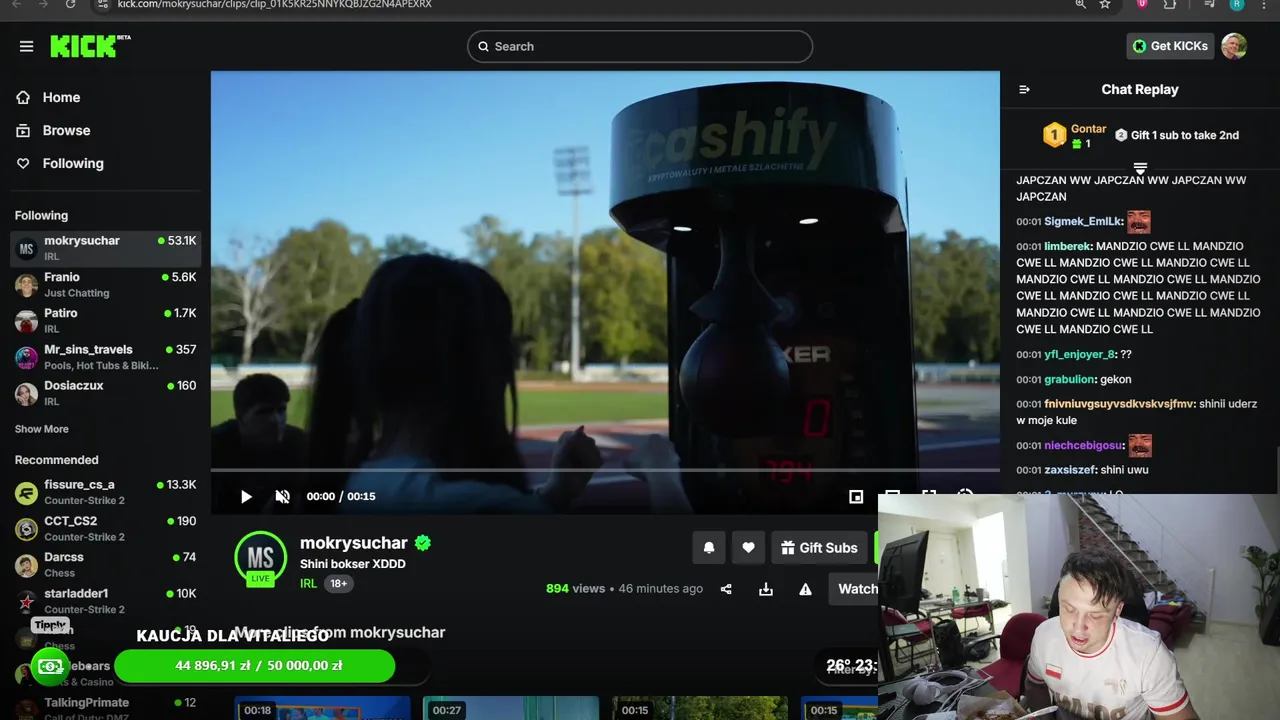The width and height of the screenshot is (1280, 720).
Task: Open the 00:18 clip thumbnail
Action: click(322, 708)
